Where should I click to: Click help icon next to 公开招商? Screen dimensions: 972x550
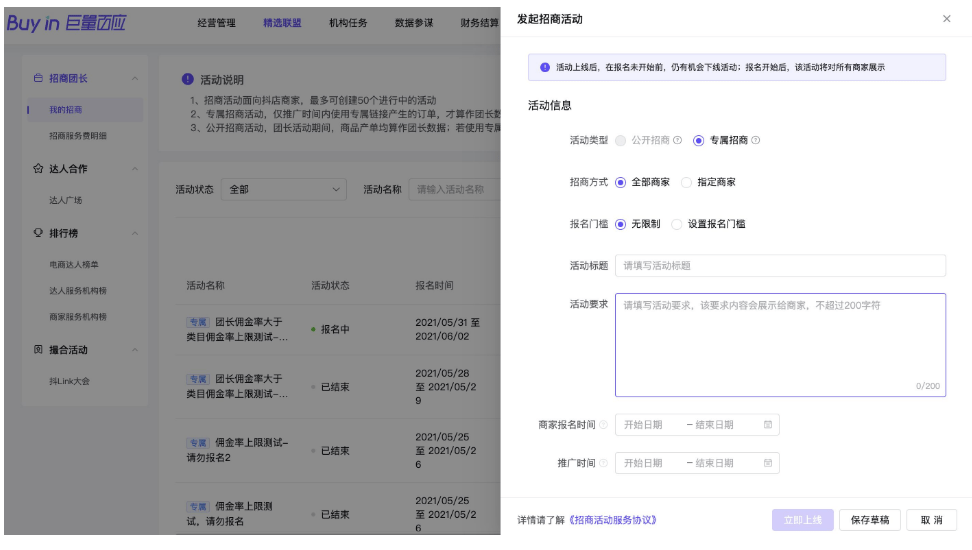678,140
